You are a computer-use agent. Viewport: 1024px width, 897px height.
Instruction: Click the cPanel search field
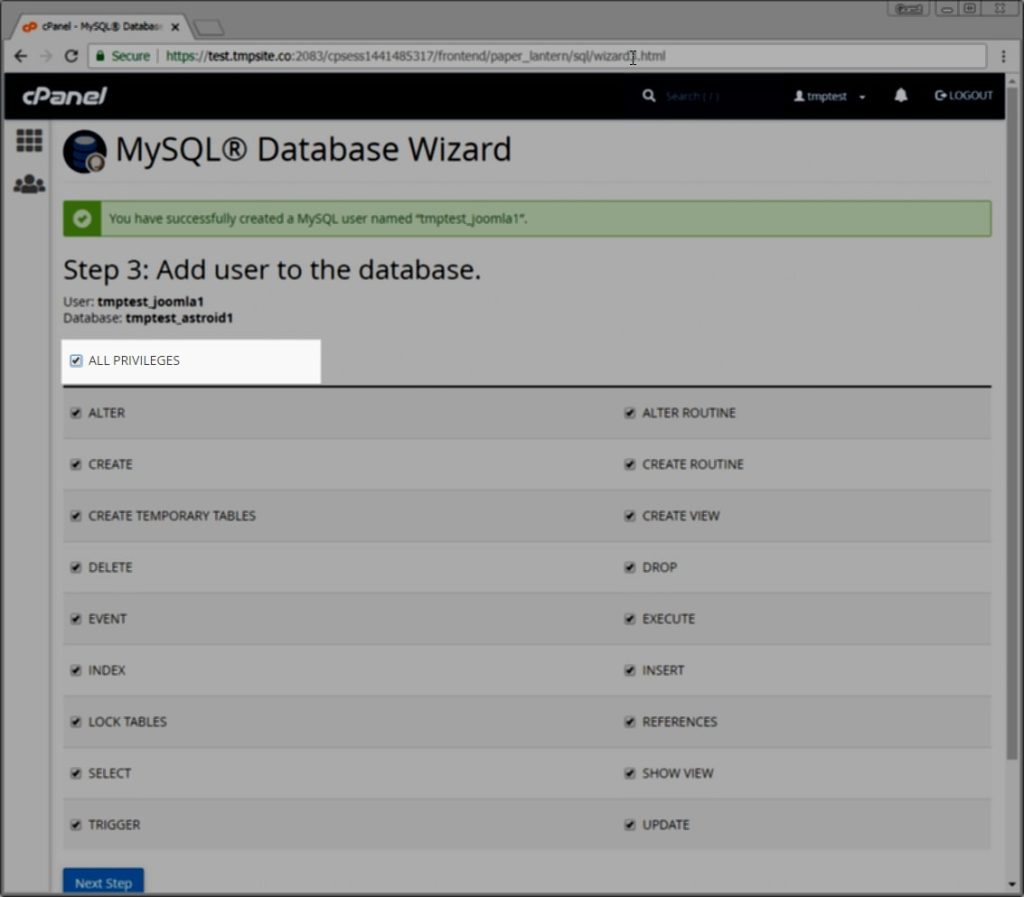(x=713, y=97)
